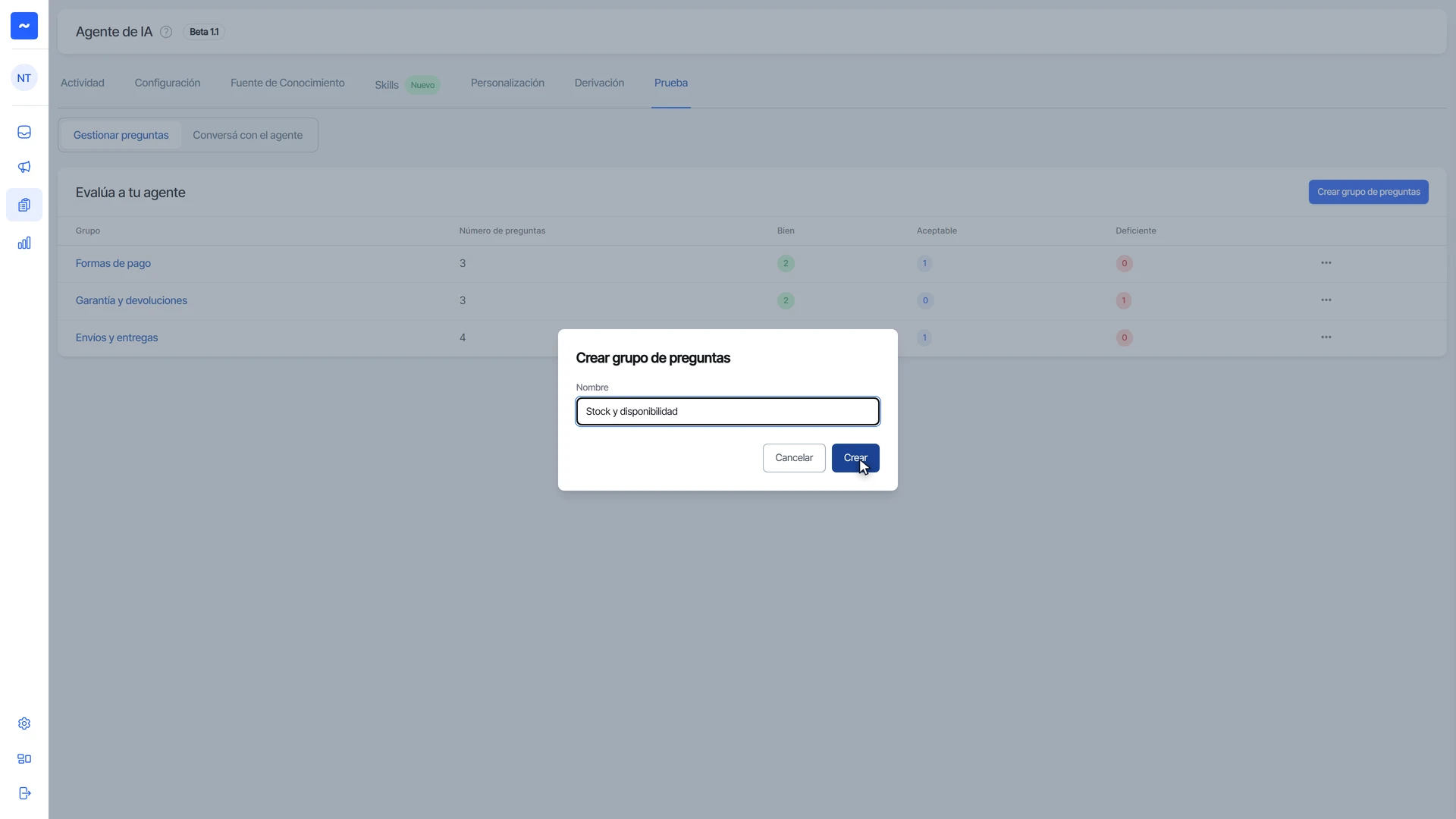Click the Crear grupo de preguntas button in the page header
The height and width of the screenshot is (819, 1456).
(x=1368, y=192)
